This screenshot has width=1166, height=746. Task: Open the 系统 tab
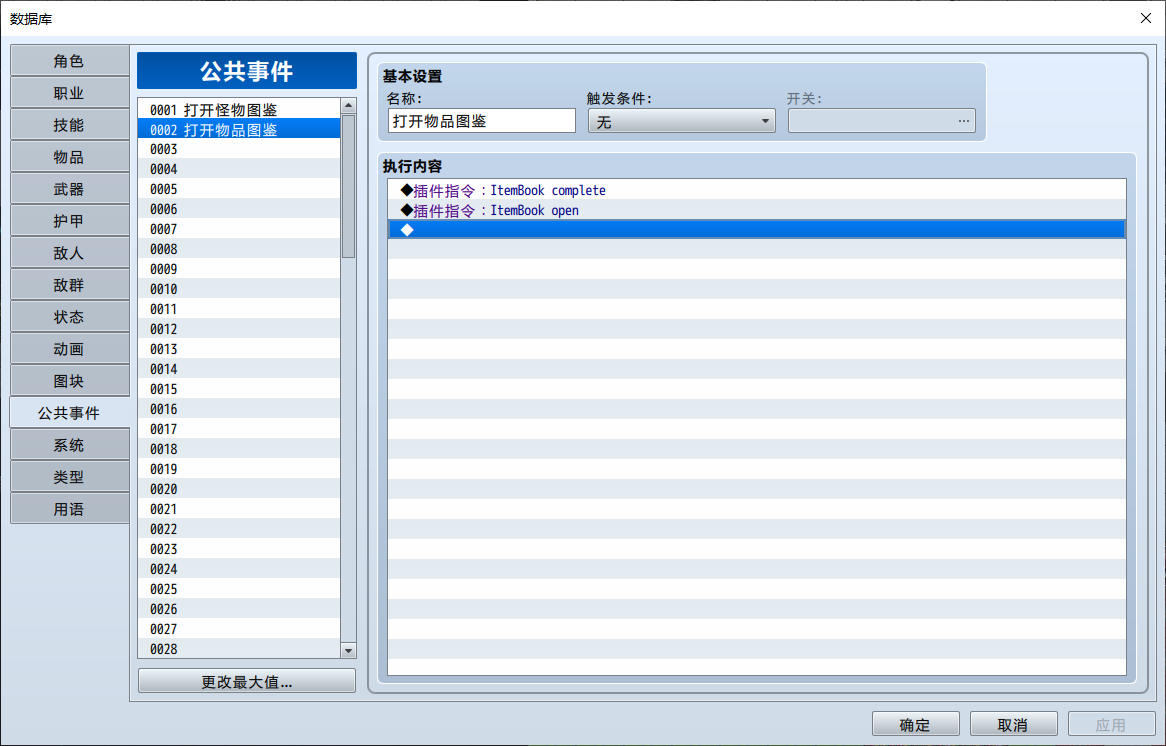point(69,445)
